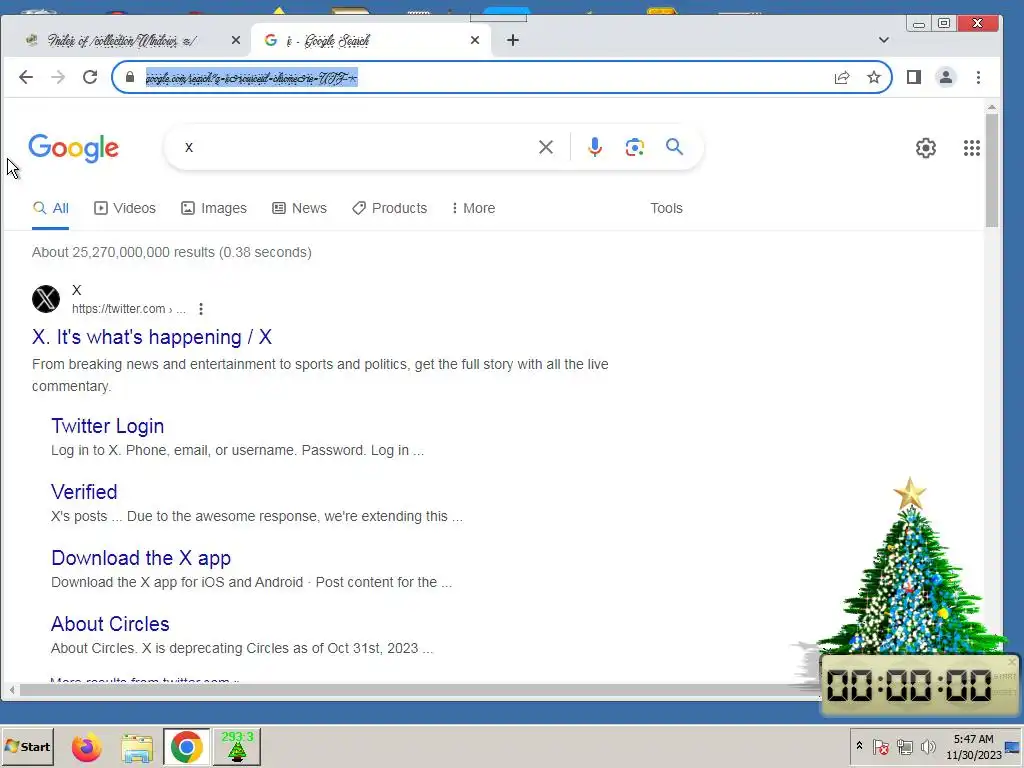Viewport: 1024px width, 768px height.
Task: Submit search with magnifier icon
Action: [x=675, y=147]
